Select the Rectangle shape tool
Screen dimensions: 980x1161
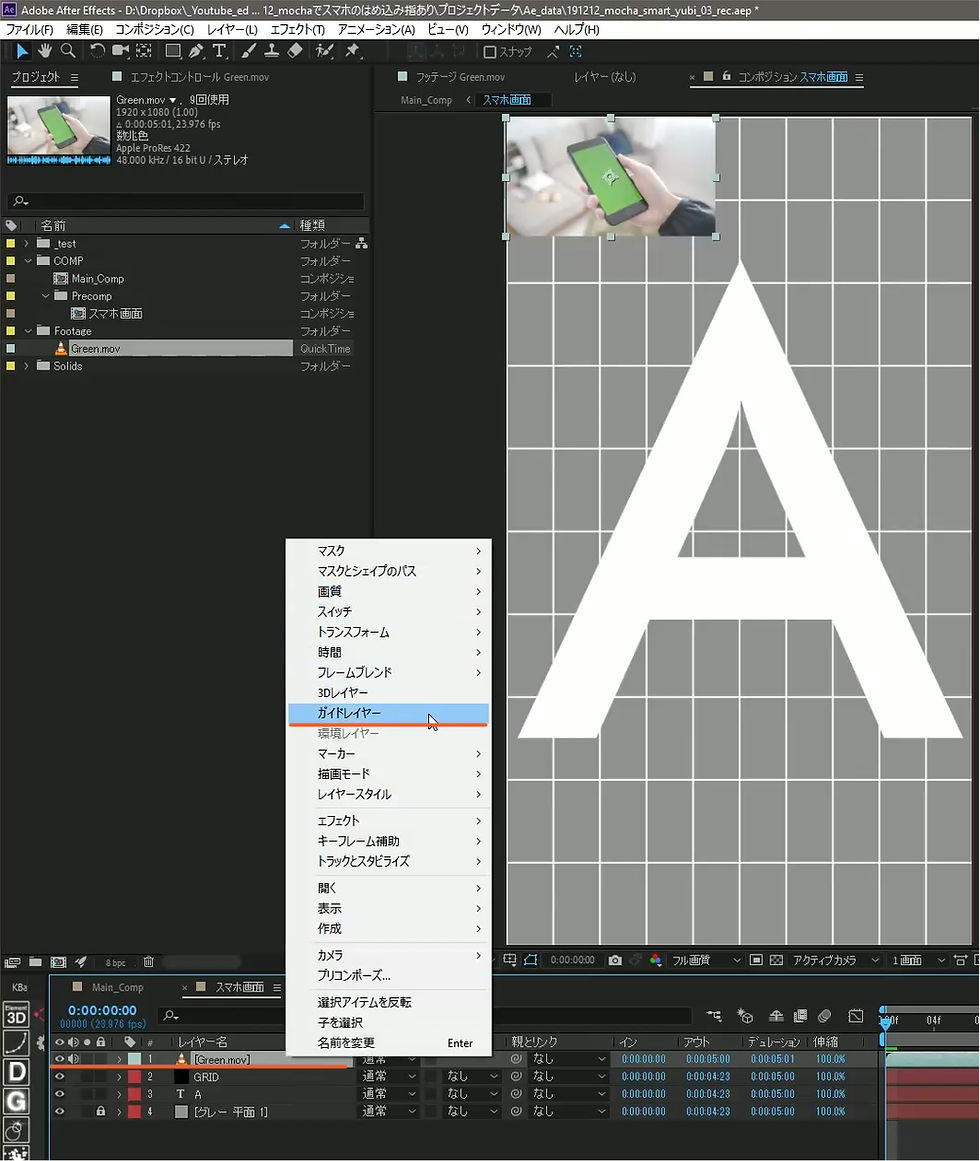(173, 50)
